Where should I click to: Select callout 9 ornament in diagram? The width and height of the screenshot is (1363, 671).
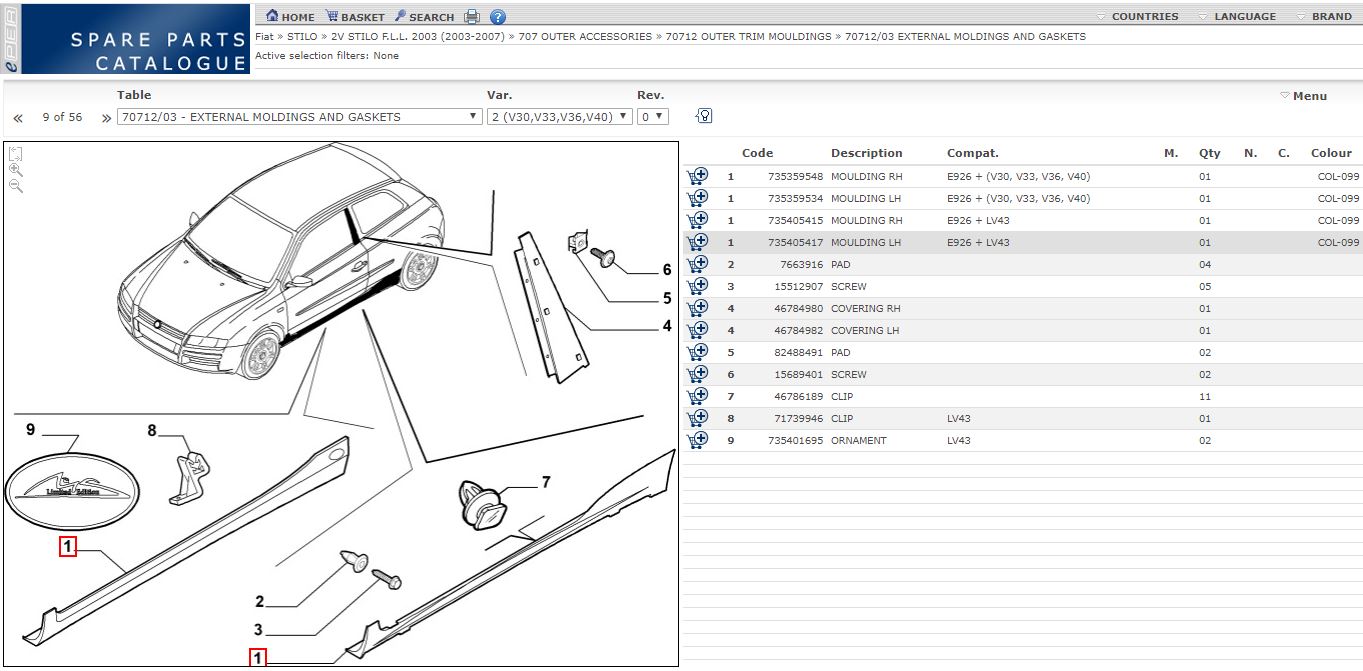point(31,430)
